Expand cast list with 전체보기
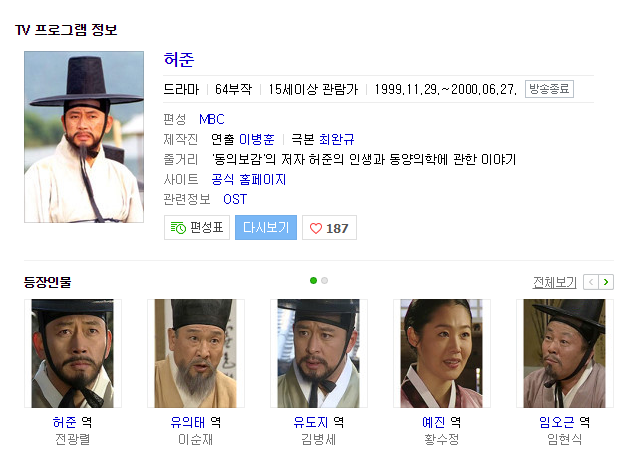Viewport: 641px width, 455px height. point(554,282)
